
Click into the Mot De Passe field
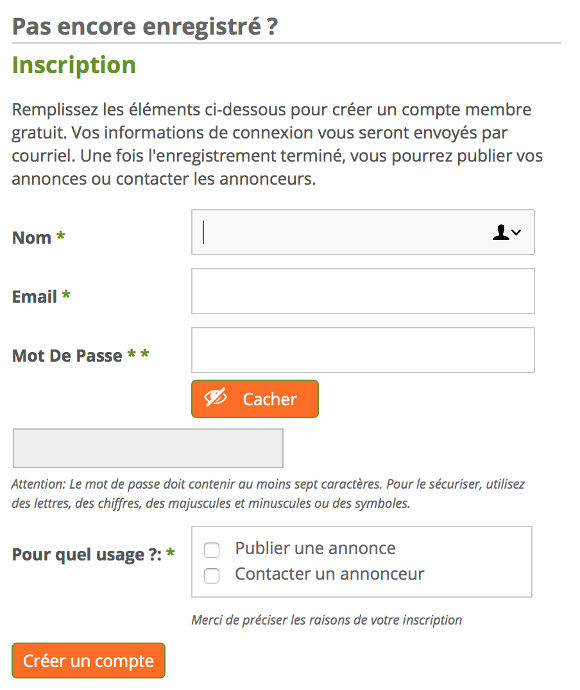pyautogui.click(x=363, y=350)
